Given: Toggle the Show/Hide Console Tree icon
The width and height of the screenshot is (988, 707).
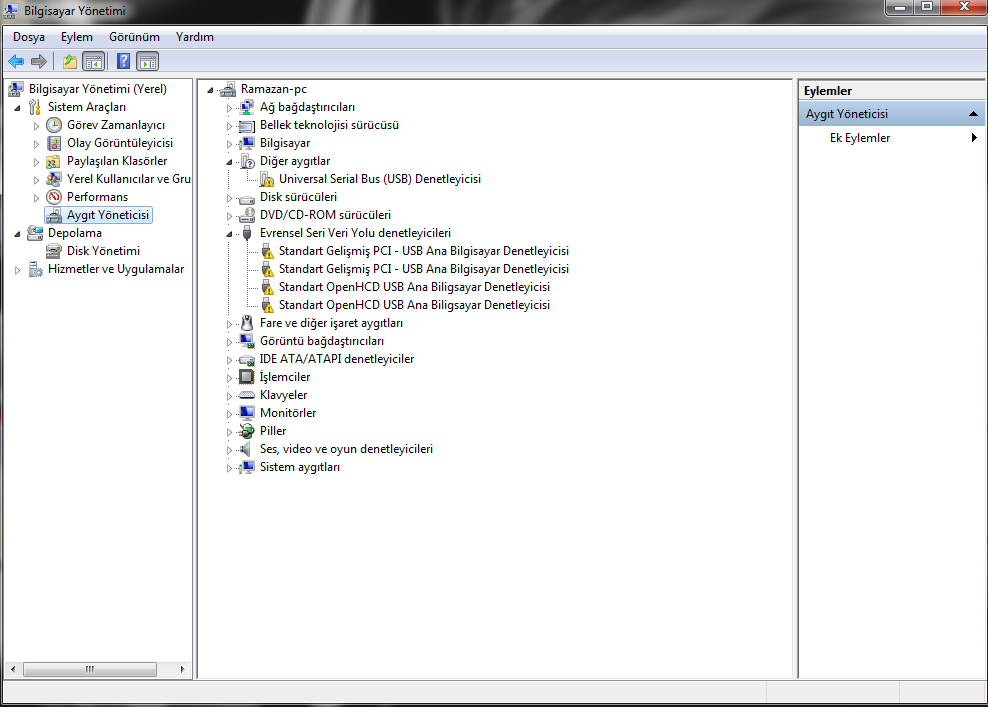Looking at the screenshot, I should [x=94, y=61].
